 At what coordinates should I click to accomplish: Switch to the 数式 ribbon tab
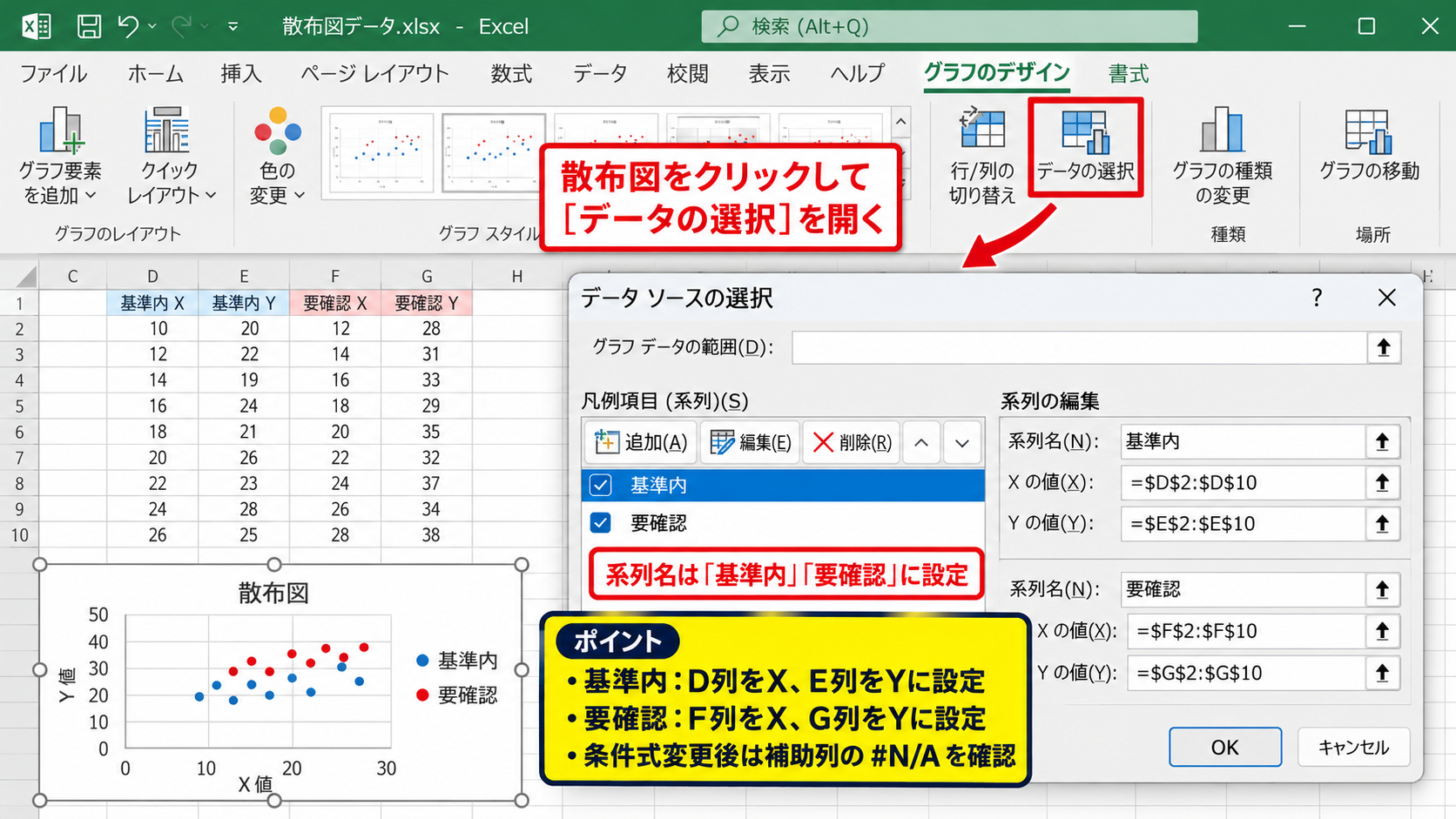[511, 74]
